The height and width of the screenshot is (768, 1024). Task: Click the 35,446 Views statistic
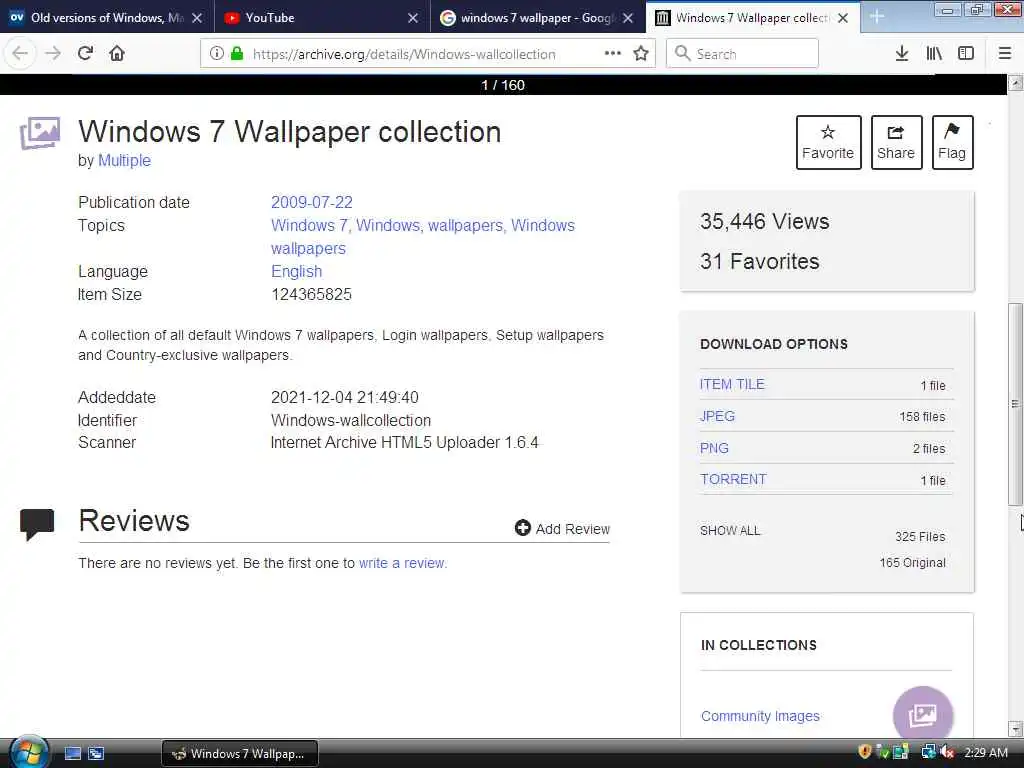[x=764, y=221]
